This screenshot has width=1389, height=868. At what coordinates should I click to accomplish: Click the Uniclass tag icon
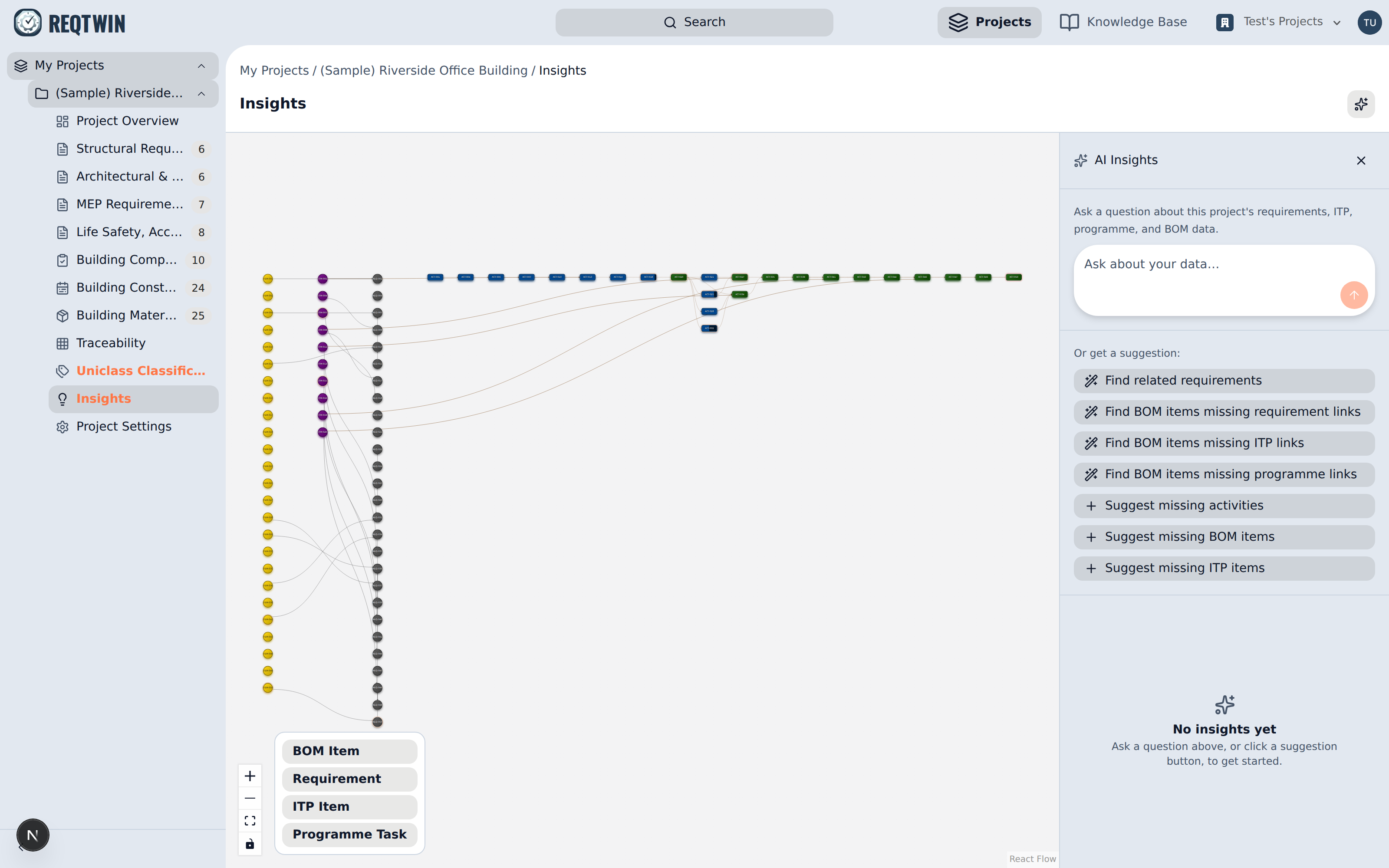click(x=63, y=371)
